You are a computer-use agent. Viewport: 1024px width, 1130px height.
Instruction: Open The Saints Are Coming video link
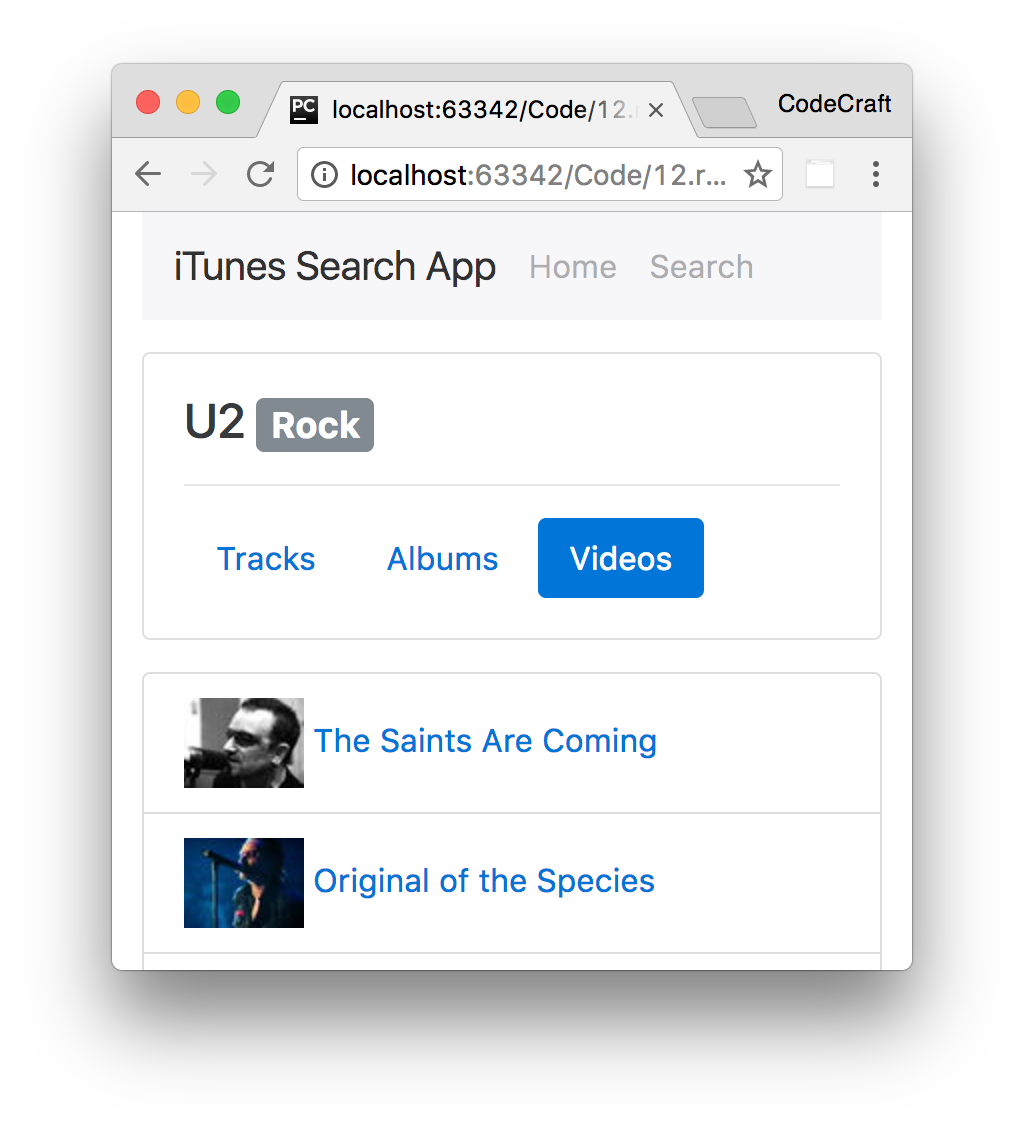point(485,742)
